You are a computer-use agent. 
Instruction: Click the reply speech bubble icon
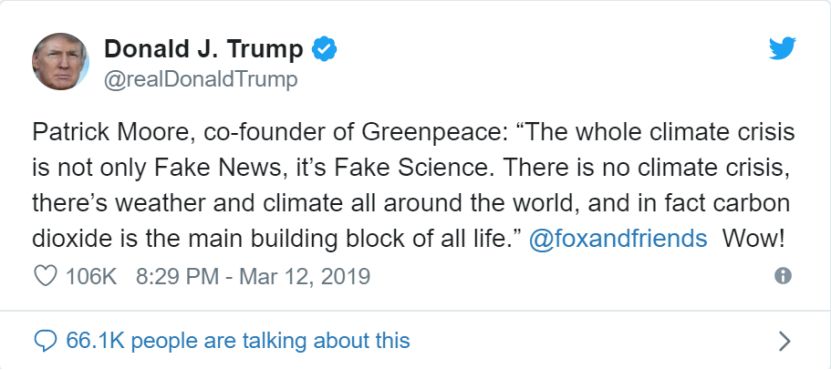tap(45, 341)
